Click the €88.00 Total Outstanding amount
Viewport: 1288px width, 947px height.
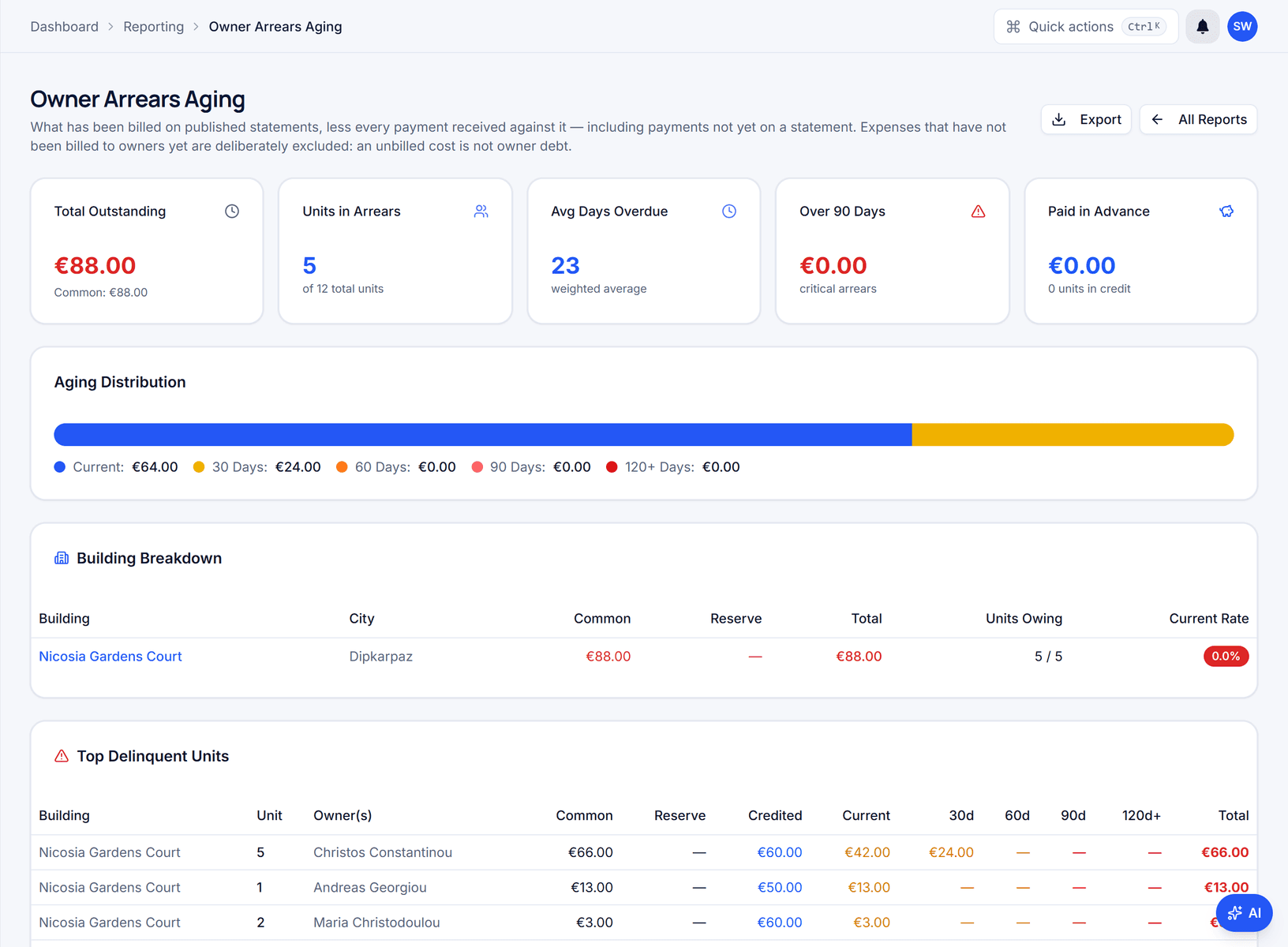tap(95, 266)
